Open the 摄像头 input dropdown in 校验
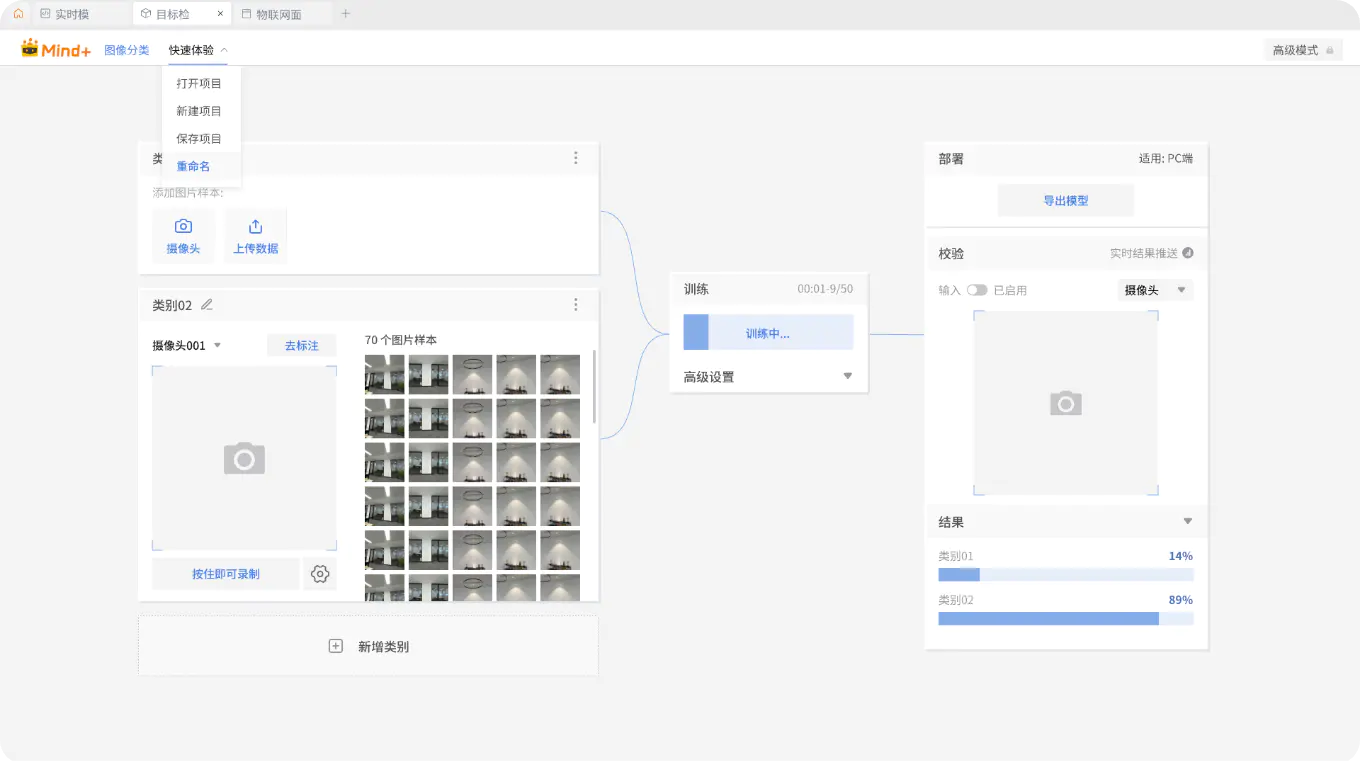The width and height of the screenshot is (1360, 764). tap(1180, 290)
